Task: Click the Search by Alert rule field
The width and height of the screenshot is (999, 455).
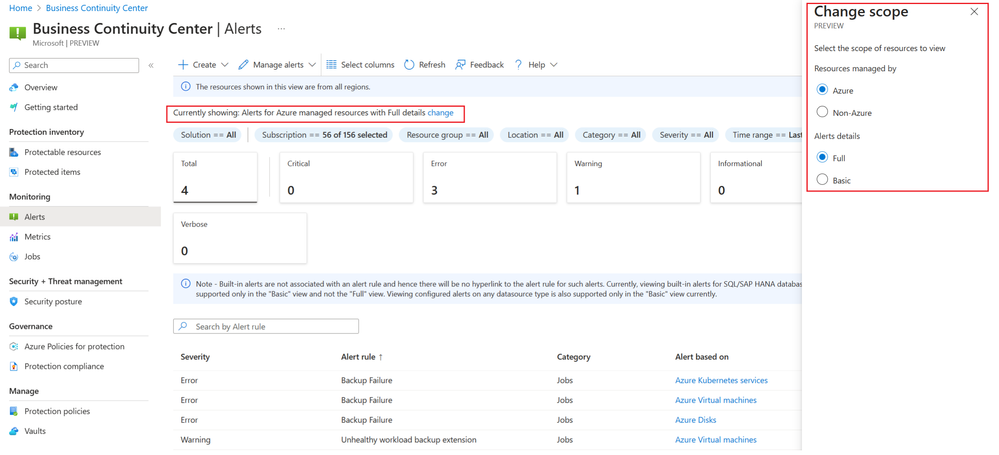Action: (266, 326)
